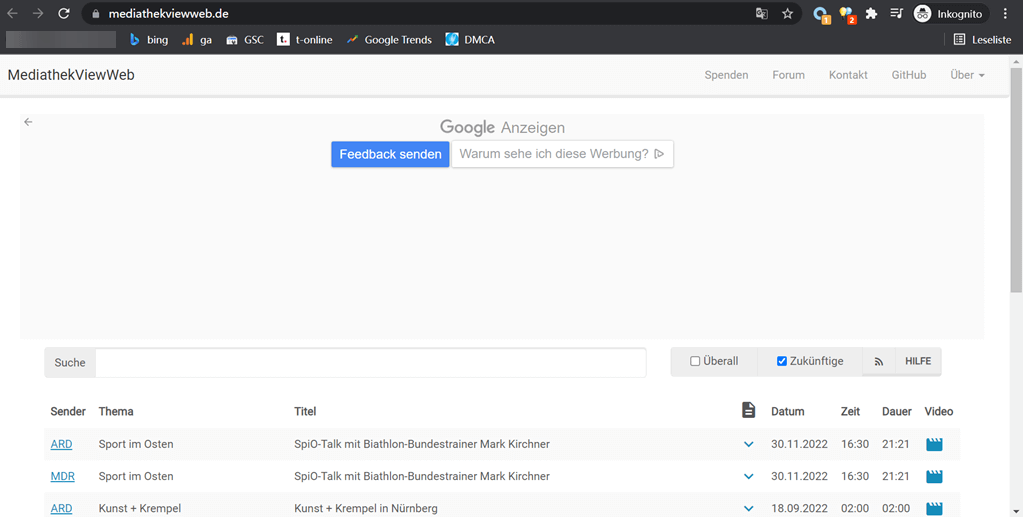Expand details for MDR Sport im Osten row
The height and width of the screenshot is (517, 1023).
748,477
